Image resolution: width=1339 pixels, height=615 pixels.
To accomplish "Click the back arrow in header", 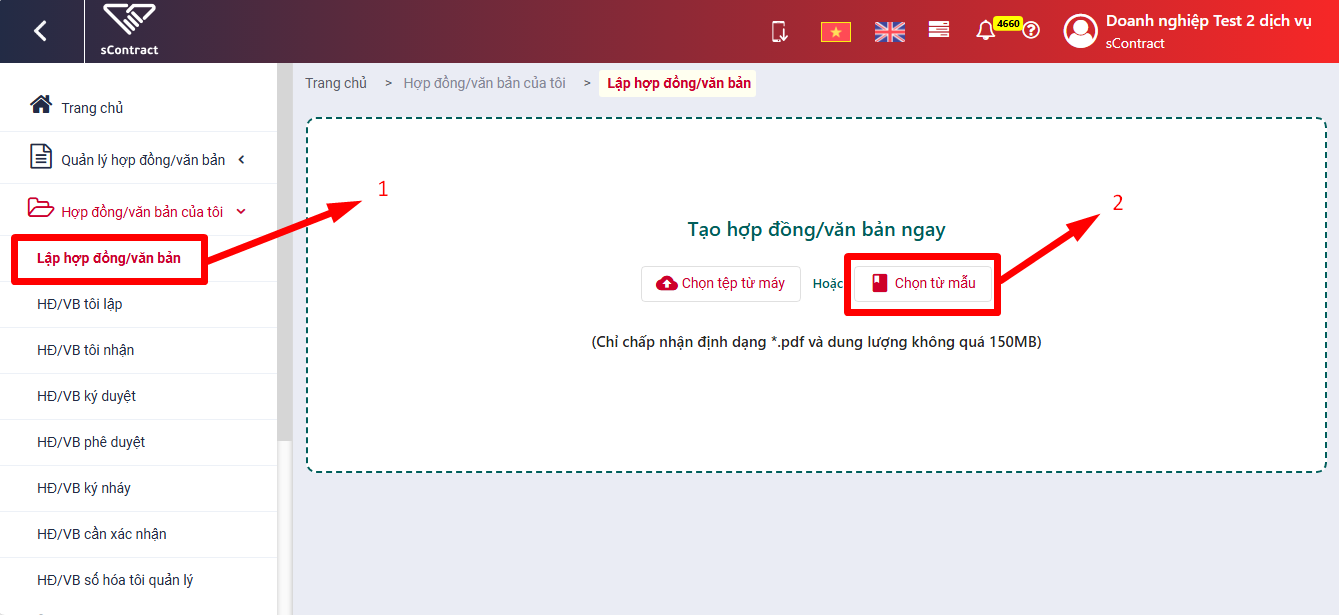I will point(40,31).
